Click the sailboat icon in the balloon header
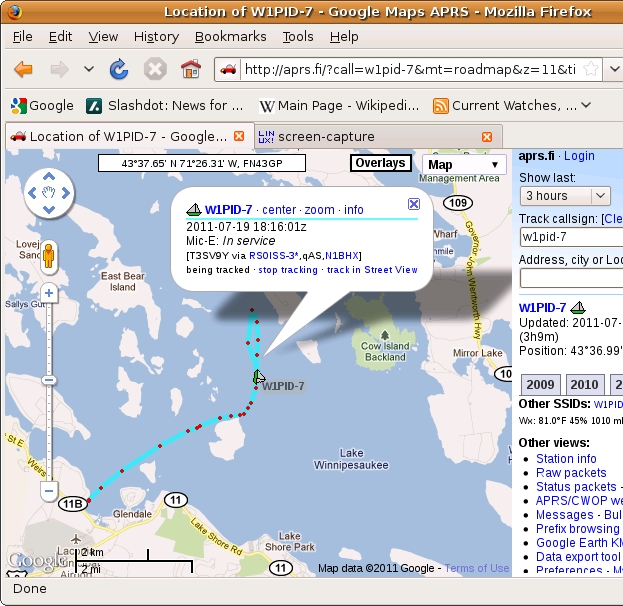Image resolution: width=623 pixels, height=606 pixels. point(194,209)
